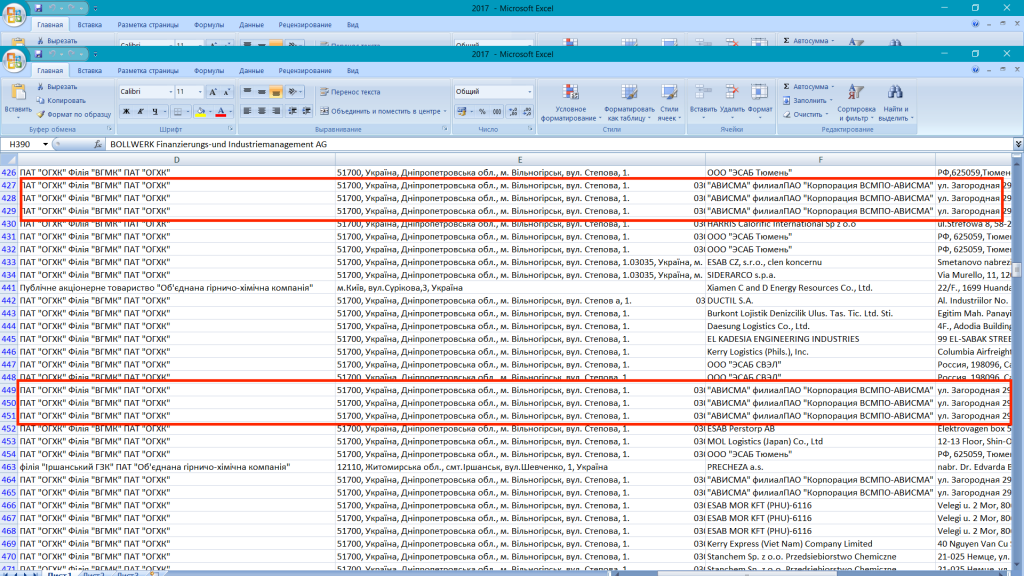
Task: Click the Paste (Вставить) clipboard icon
Action: (17, 92)
